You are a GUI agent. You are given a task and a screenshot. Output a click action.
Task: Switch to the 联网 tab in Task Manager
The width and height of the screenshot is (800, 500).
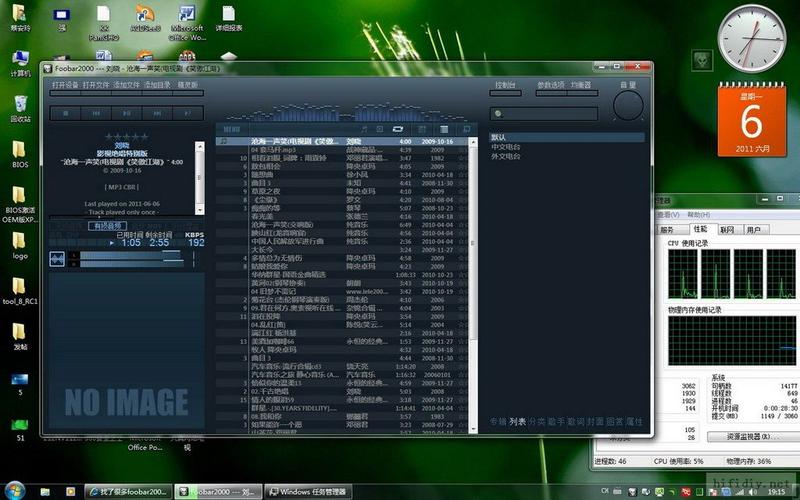(726, 230)
